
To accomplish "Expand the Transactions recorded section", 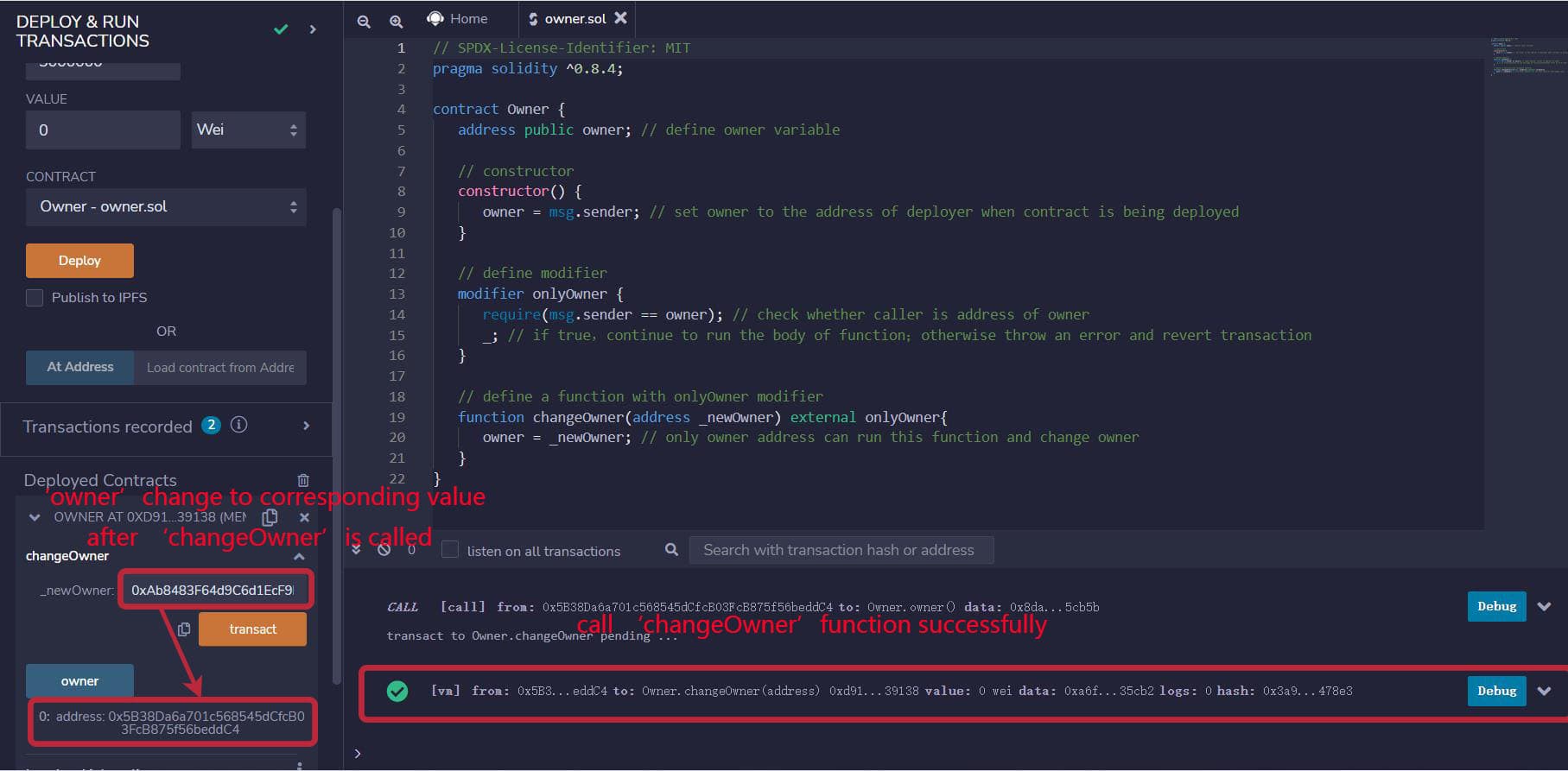I will coord(306,426).
